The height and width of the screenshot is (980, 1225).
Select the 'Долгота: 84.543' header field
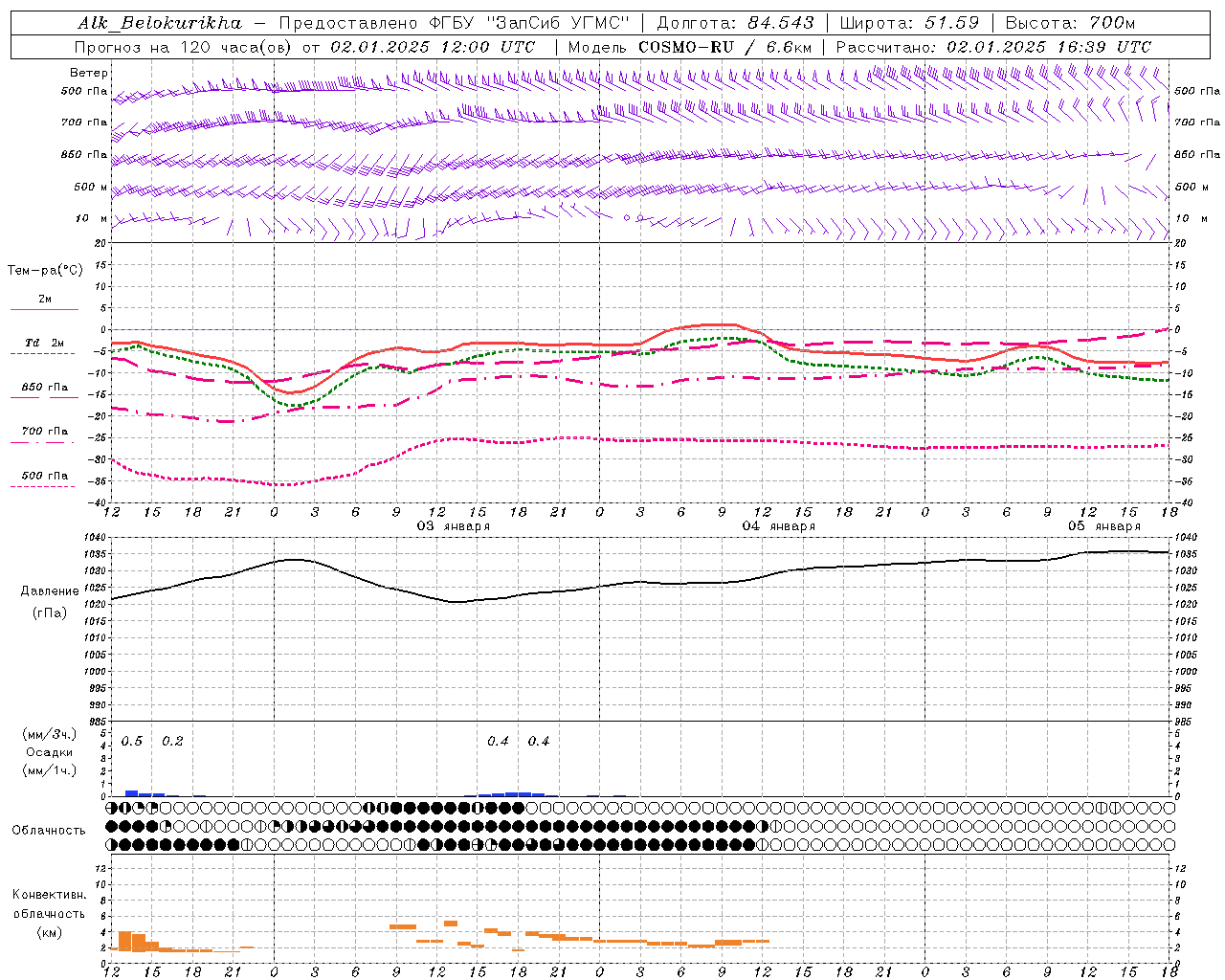tap(736, 23)
